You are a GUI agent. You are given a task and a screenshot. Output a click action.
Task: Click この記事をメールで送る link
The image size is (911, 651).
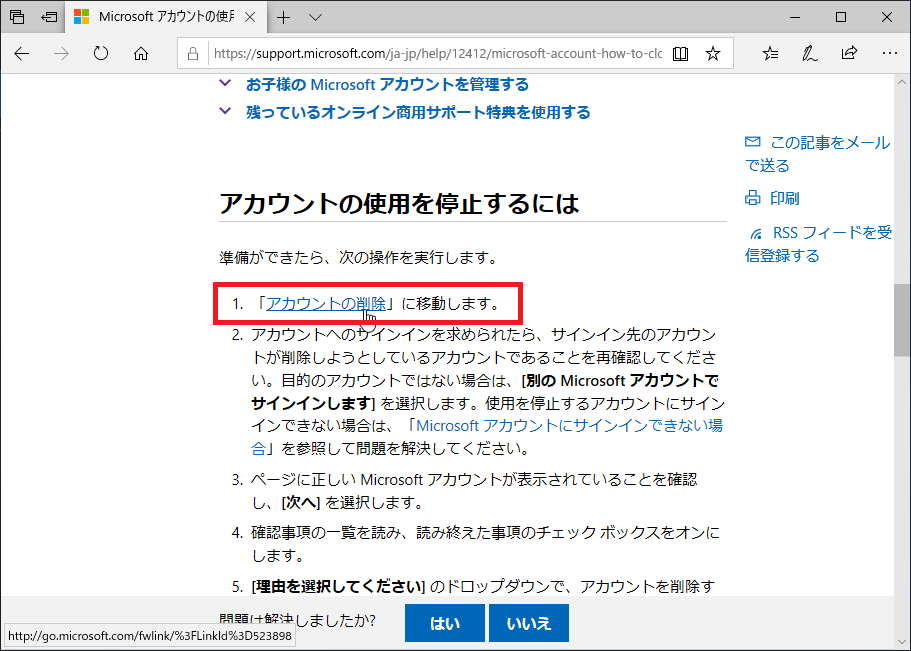(817, 154)
